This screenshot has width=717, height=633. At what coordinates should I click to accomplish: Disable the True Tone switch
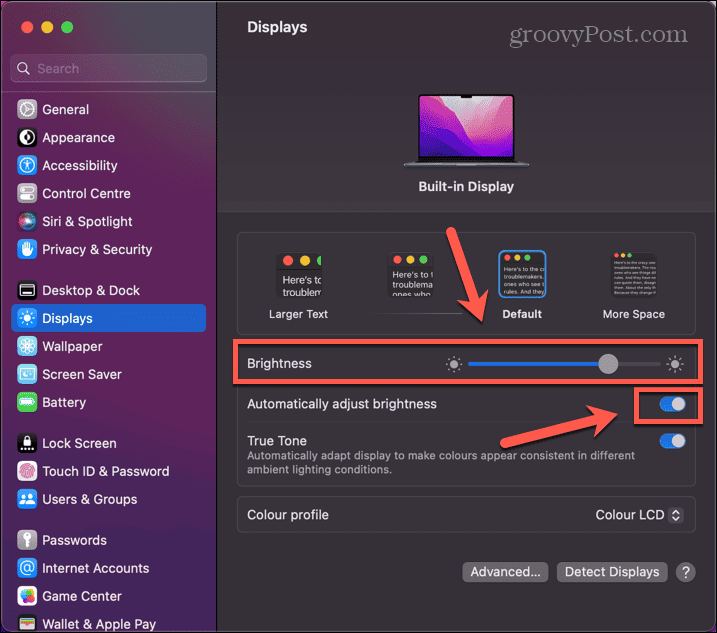pos(672,441)
